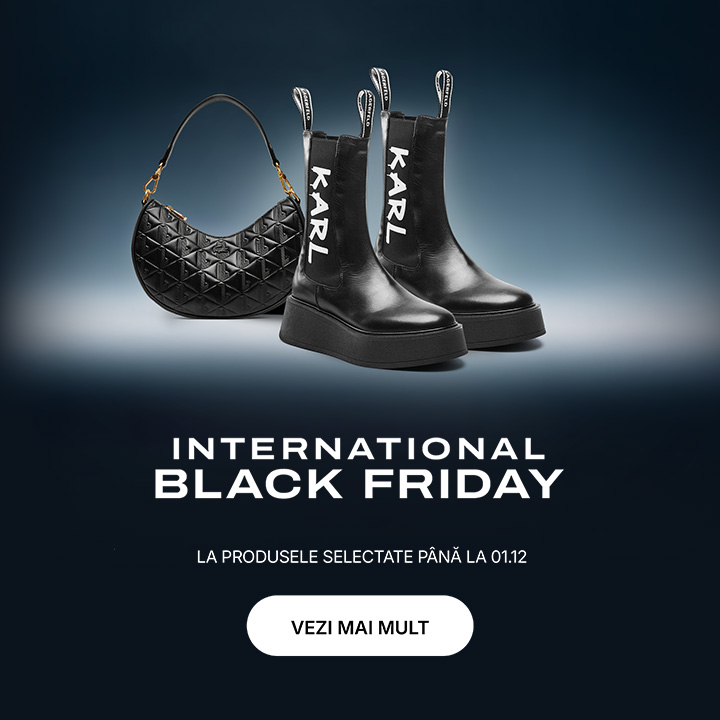The width and height of the screenshot is (720, 720).
Task: Click the emblem at the handbag's center
Action: [221, 248]
